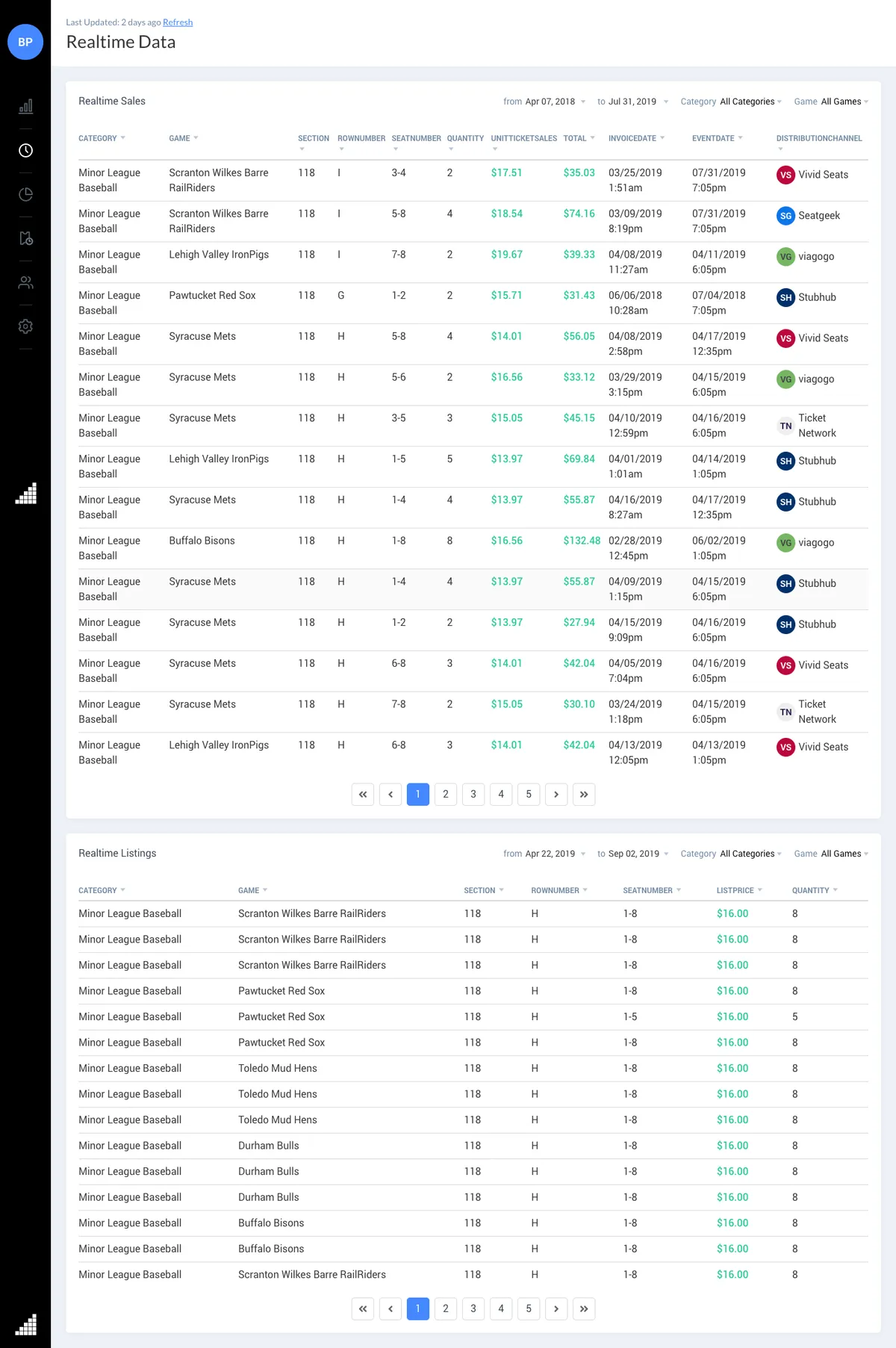Open Listings from date Apr 22, 2019 picker

tap(556, 854)
